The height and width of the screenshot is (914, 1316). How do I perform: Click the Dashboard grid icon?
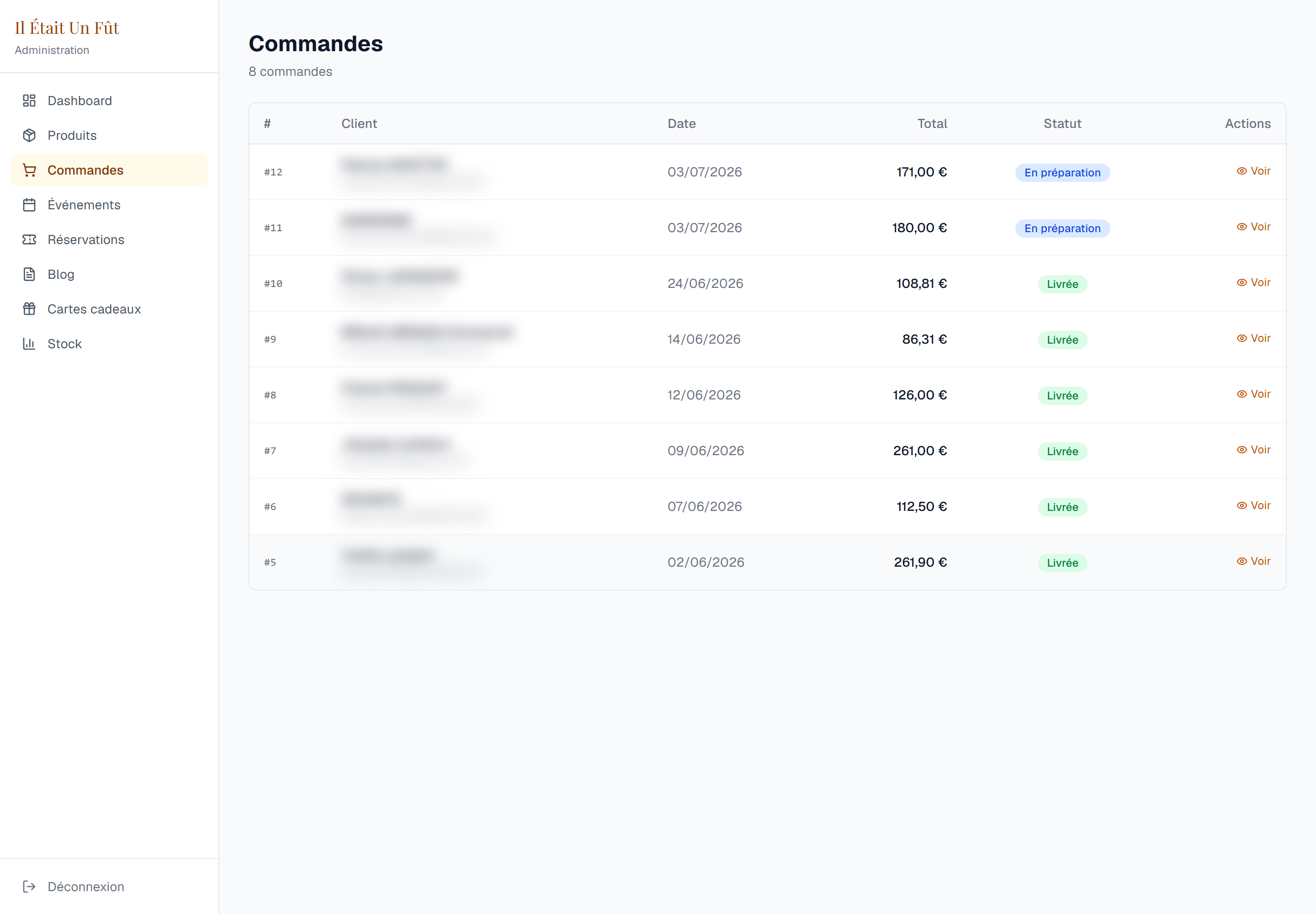(29, 101)
